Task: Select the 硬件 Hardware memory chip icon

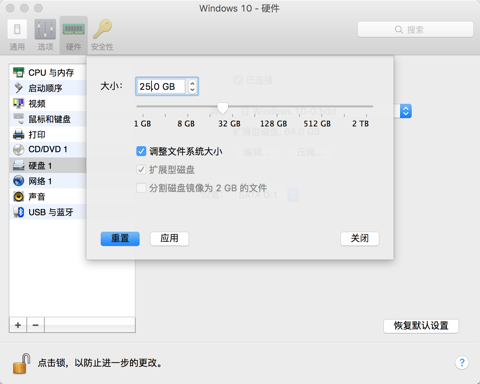Action: coord(73,35)
